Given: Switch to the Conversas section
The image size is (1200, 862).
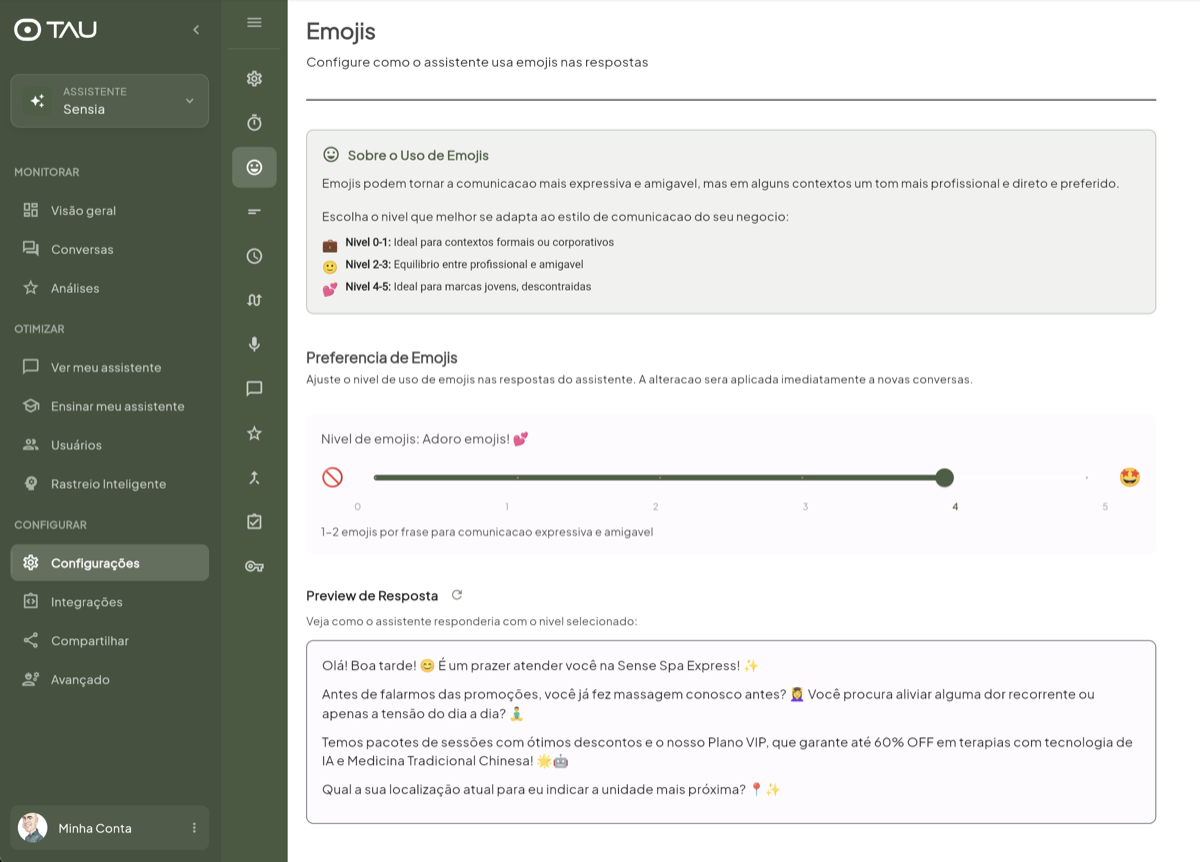Looking at the screenshot, I should [81, 249].
